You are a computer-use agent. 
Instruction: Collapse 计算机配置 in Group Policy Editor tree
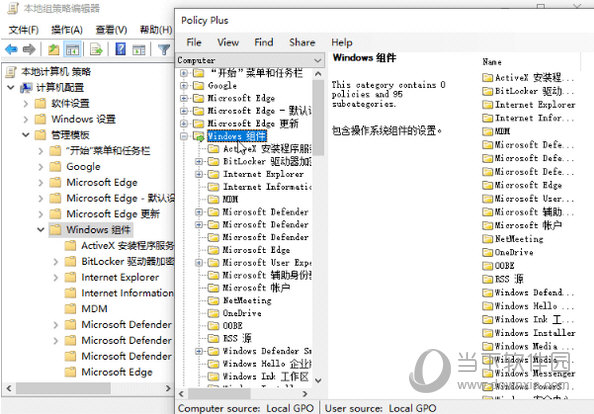tap(11, 87)
